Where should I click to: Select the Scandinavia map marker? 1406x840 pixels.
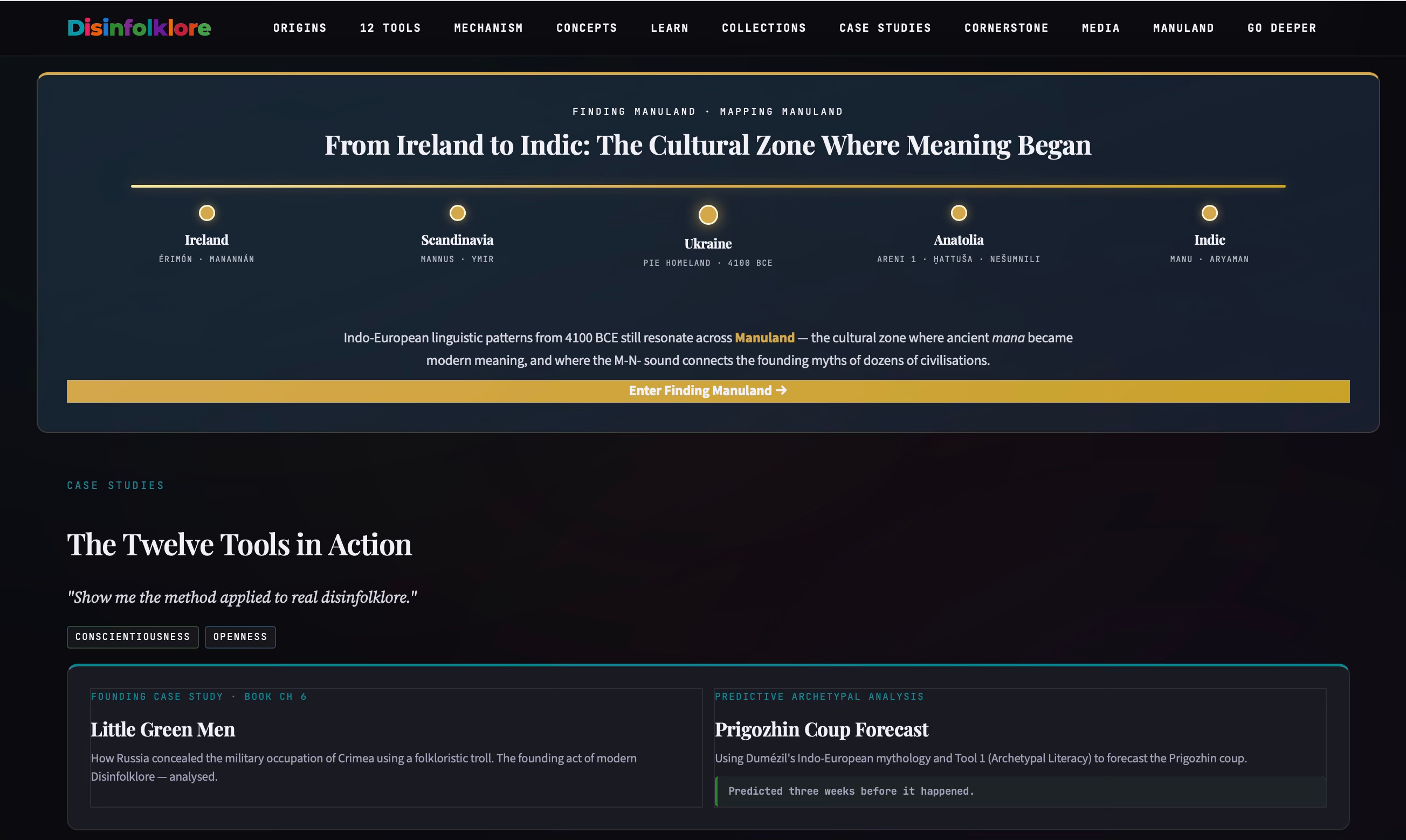457,213
